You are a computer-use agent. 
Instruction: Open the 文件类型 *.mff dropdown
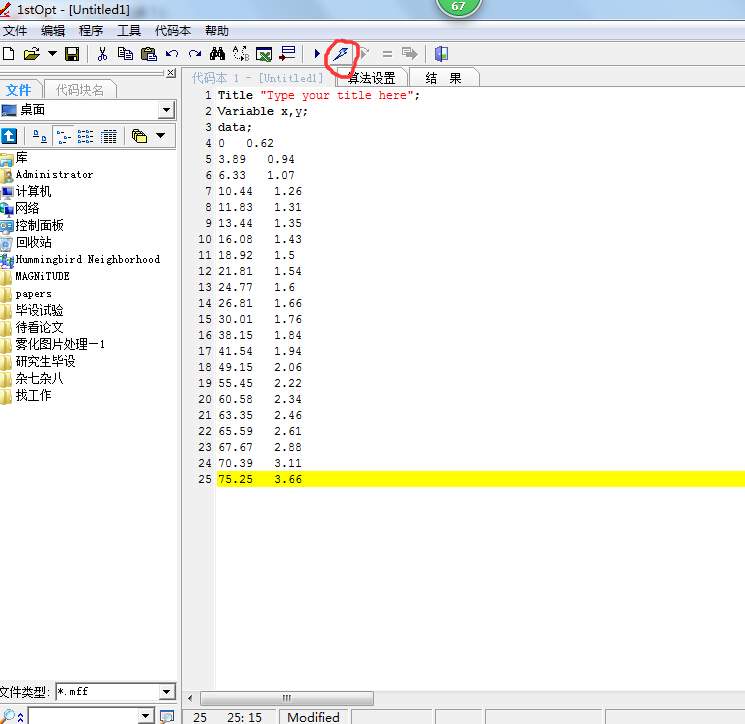(166, 692)
